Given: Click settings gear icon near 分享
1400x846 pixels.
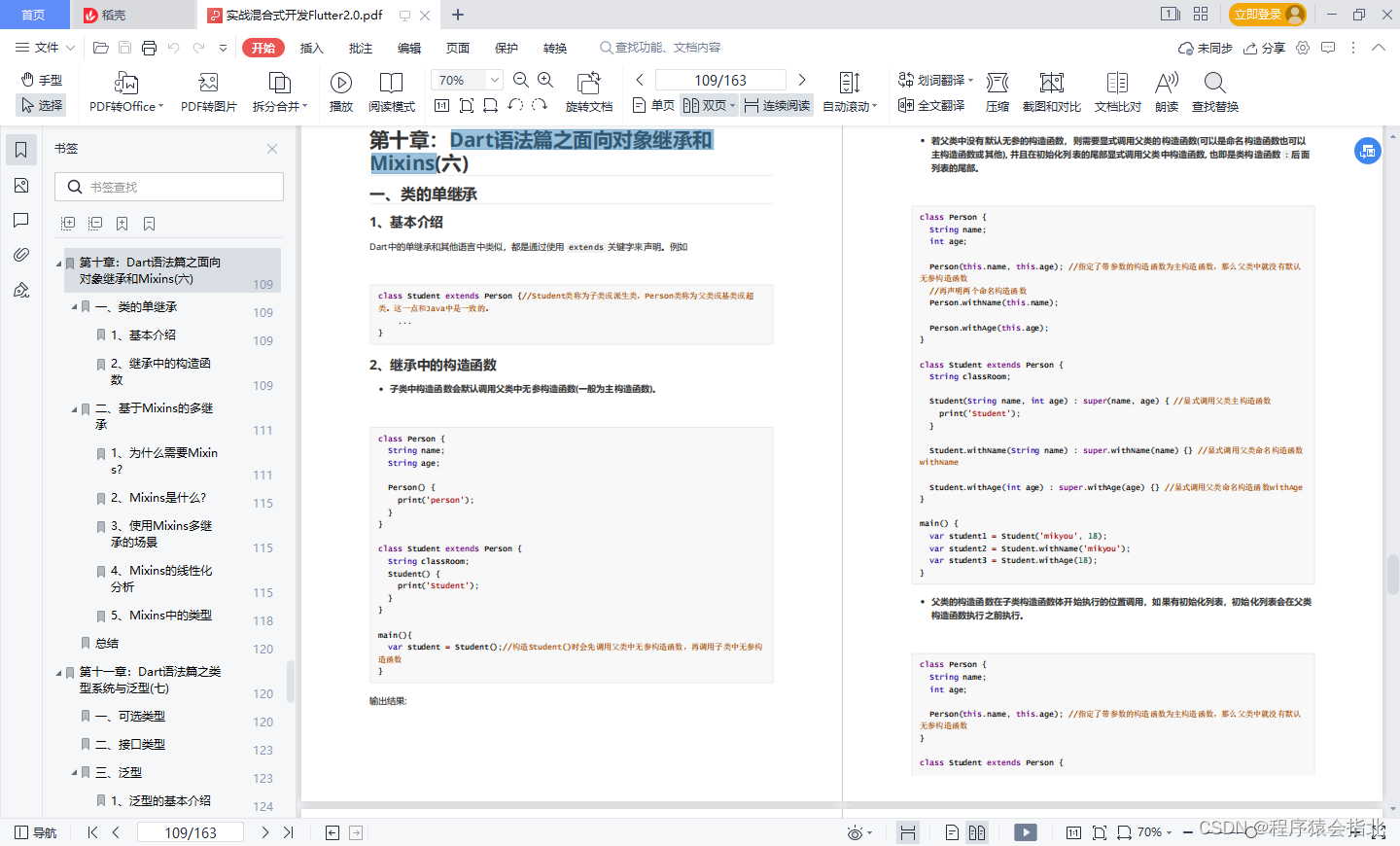Looking at the screenshot, I should [x=1303, y=48].
